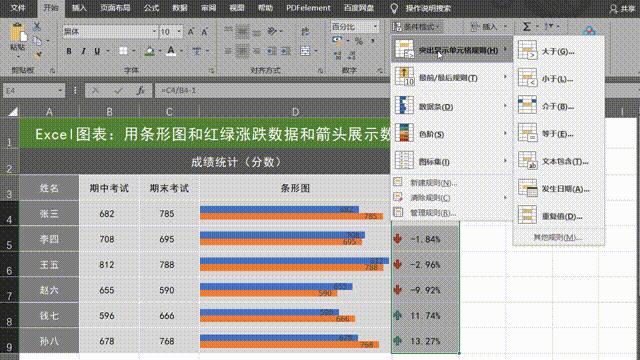Click the Copy icon
This screenshot has height=360, width=640.
(38, 41)
